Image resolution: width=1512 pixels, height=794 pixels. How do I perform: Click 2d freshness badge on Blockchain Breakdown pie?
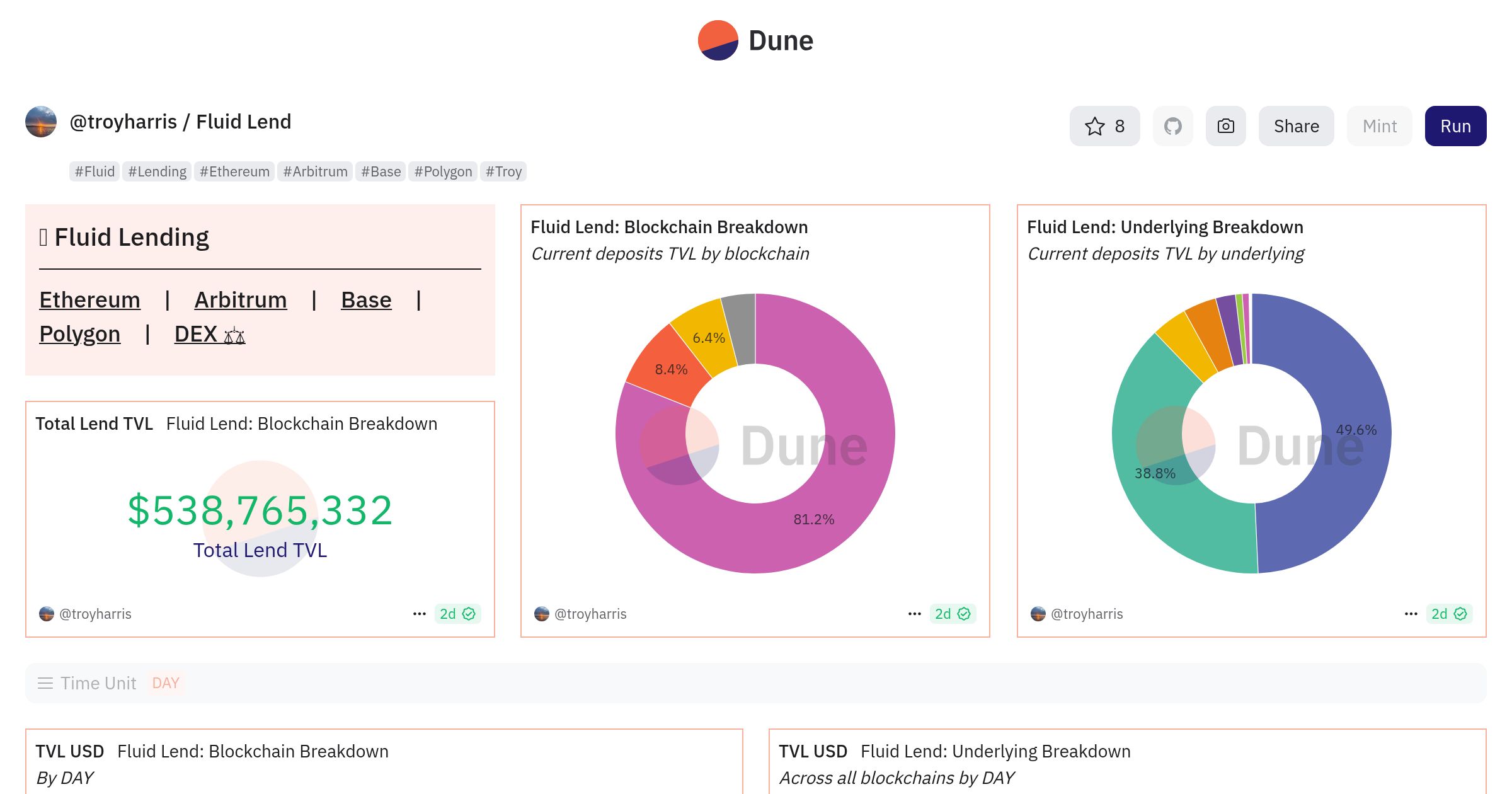[953, 614]
